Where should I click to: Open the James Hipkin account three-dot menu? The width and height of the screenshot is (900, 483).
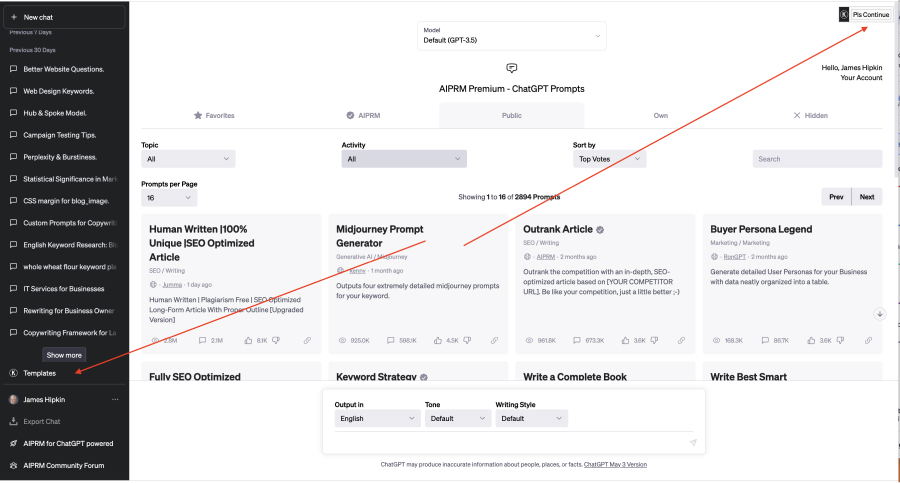point(115,399)
